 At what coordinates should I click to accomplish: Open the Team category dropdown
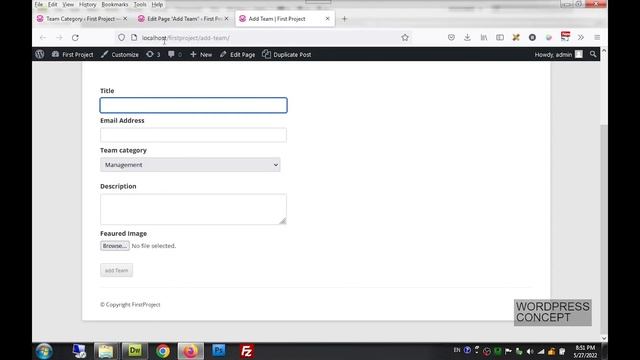coord(190,165)
